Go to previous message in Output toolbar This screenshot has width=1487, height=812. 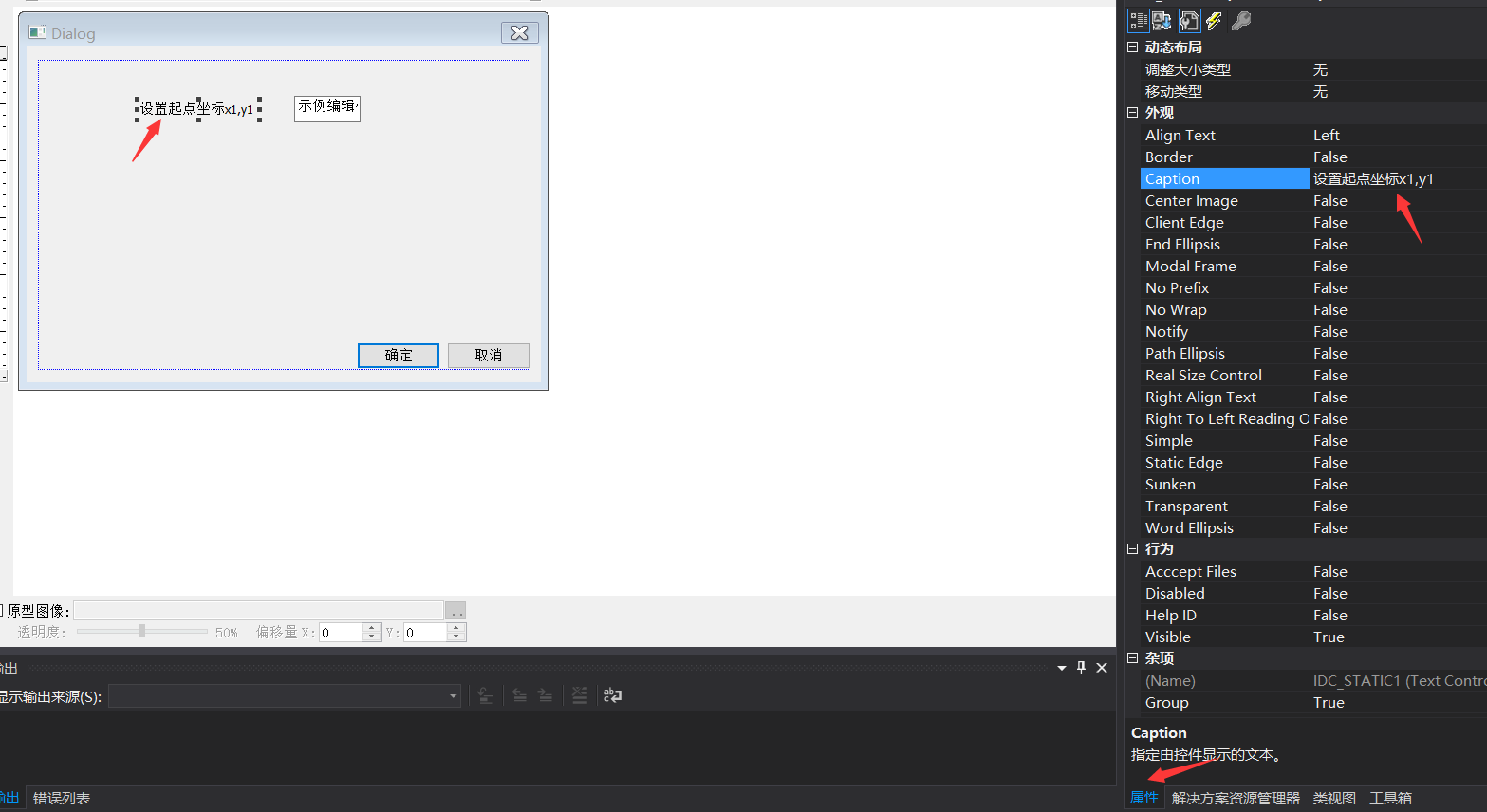pyautogui.click(x=519, y=695)
